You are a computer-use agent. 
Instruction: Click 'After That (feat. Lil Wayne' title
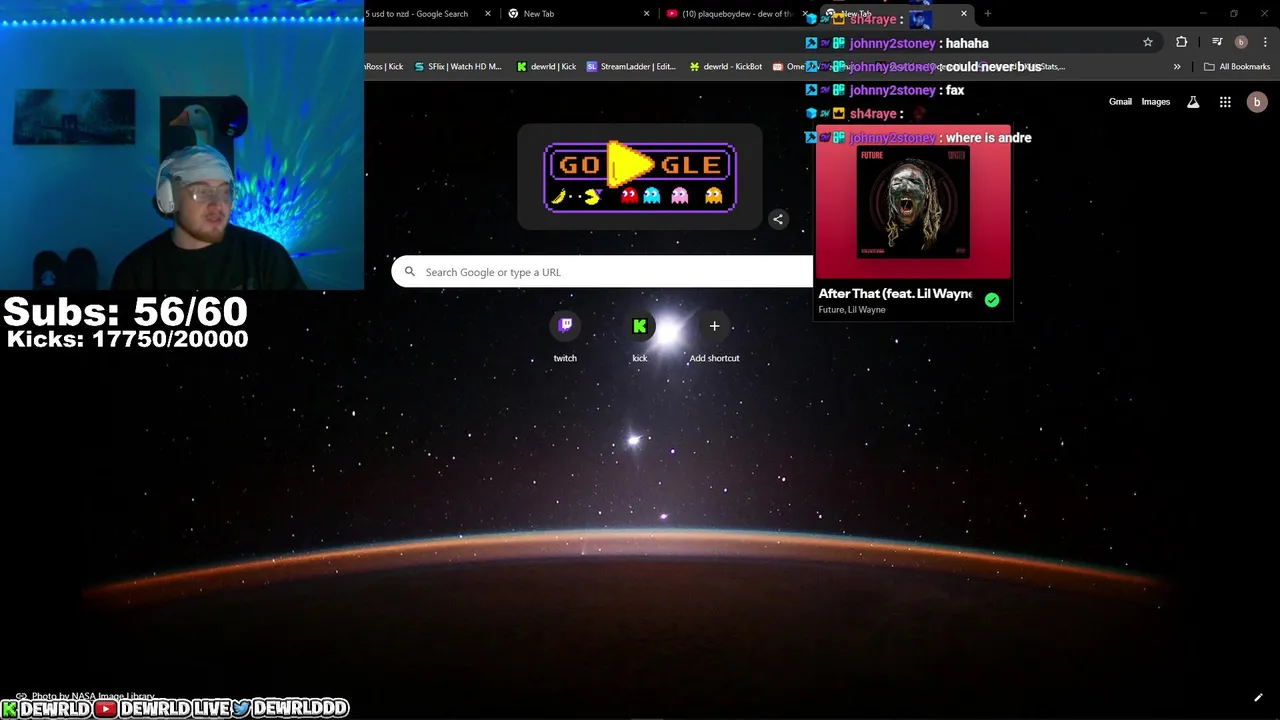895,294
